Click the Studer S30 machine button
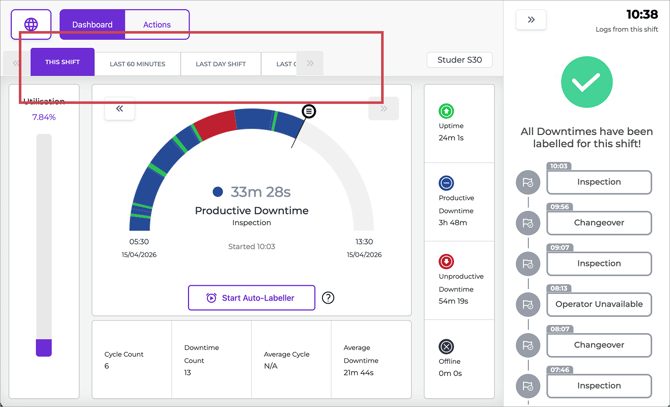 click(459, 60)
